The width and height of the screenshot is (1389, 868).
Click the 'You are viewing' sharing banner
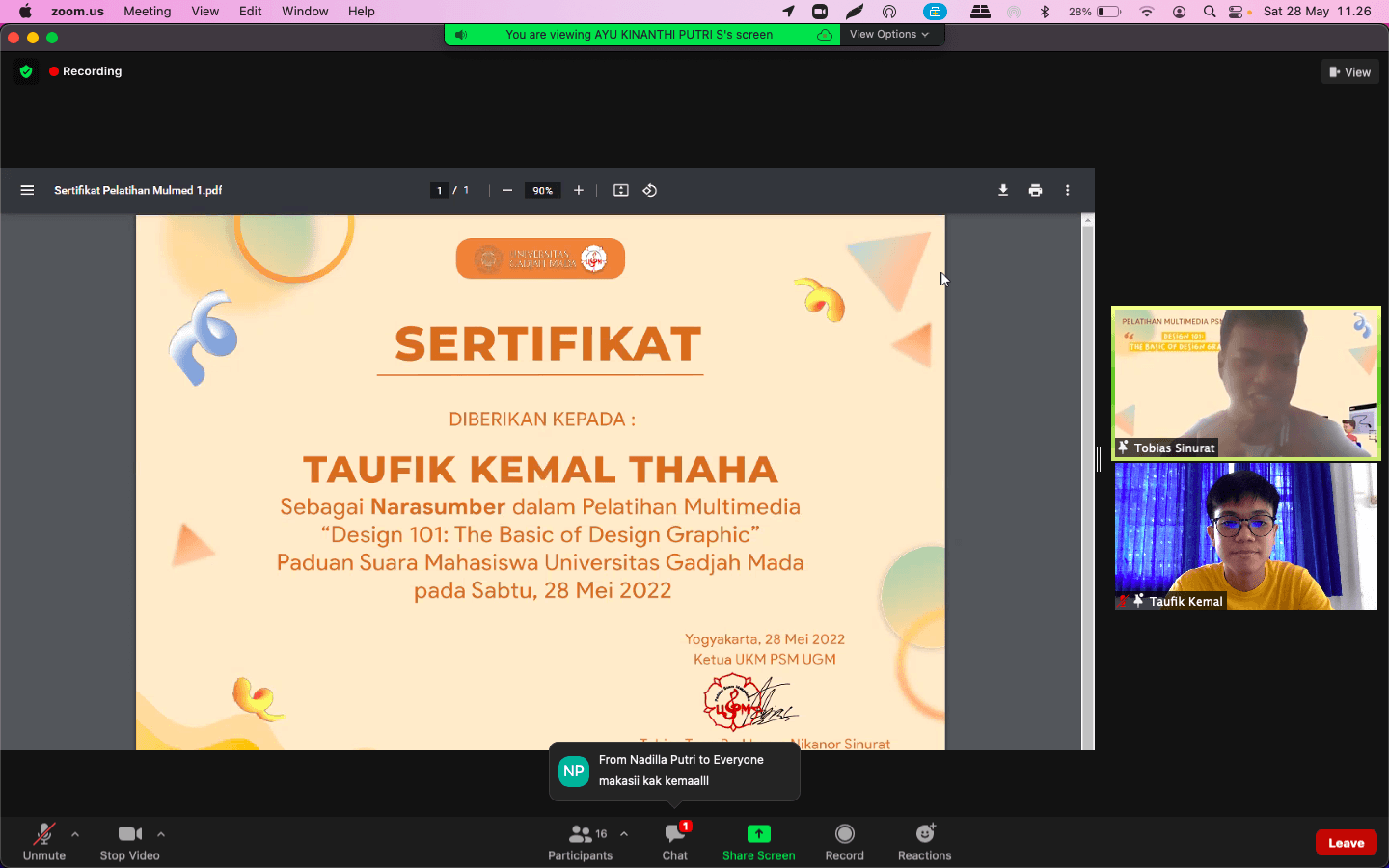pyautogui.click(x=640, y=35)
